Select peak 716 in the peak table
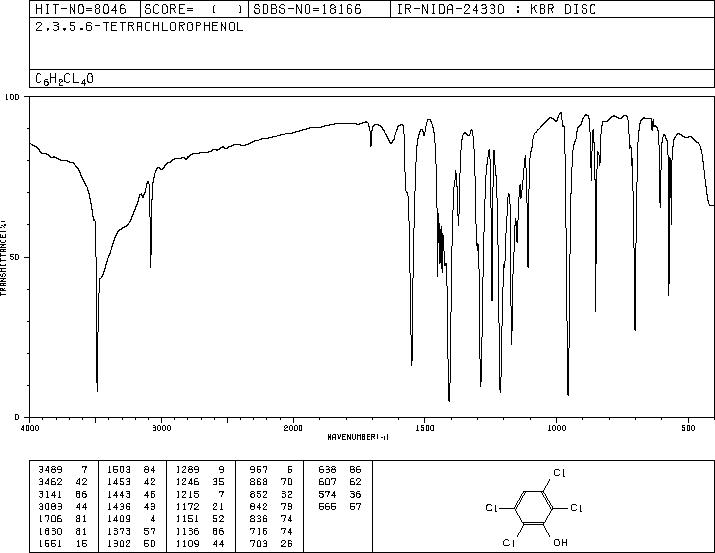Image resolution: width=715 pixels, height=553 pixels. click(259, 531)
